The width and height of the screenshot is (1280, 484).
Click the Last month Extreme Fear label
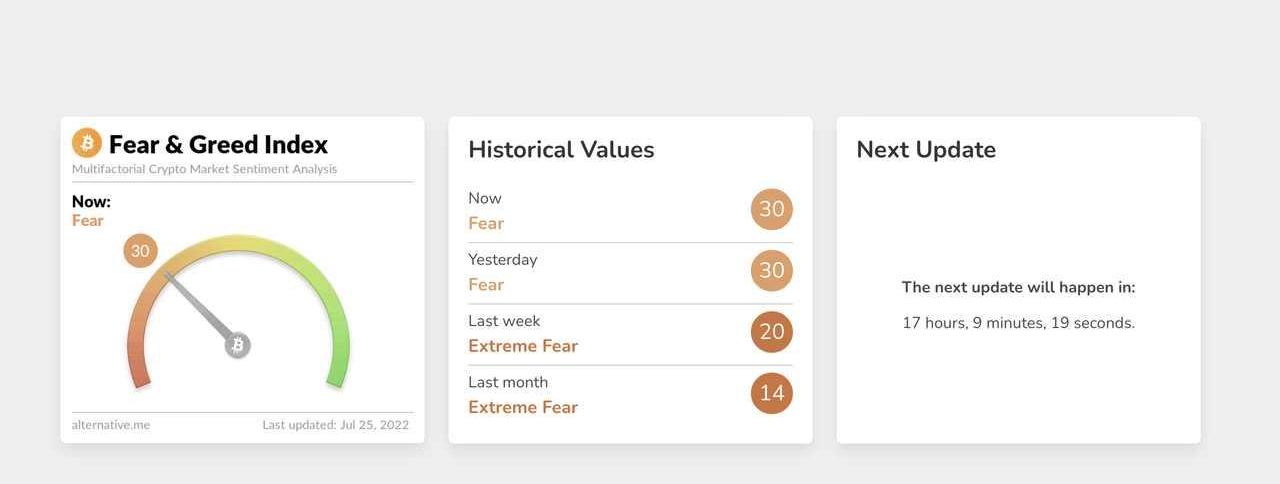coord(523,407)
